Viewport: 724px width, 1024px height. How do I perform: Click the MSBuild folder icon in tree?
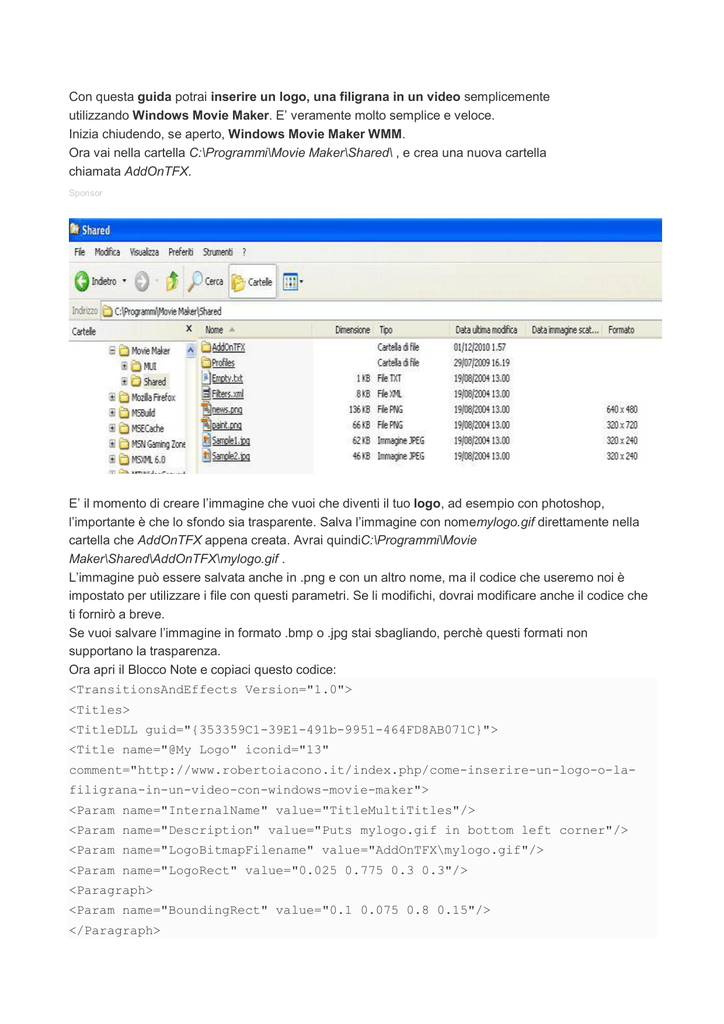(x=124, y=413)
